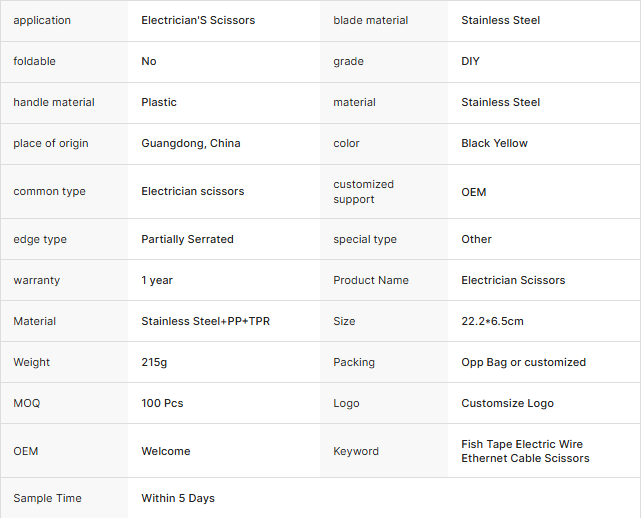The width and height of the screenshot is (641, 518).
Task: Click the 'Black Yellow' color value
Action: (x=495, y=143)
